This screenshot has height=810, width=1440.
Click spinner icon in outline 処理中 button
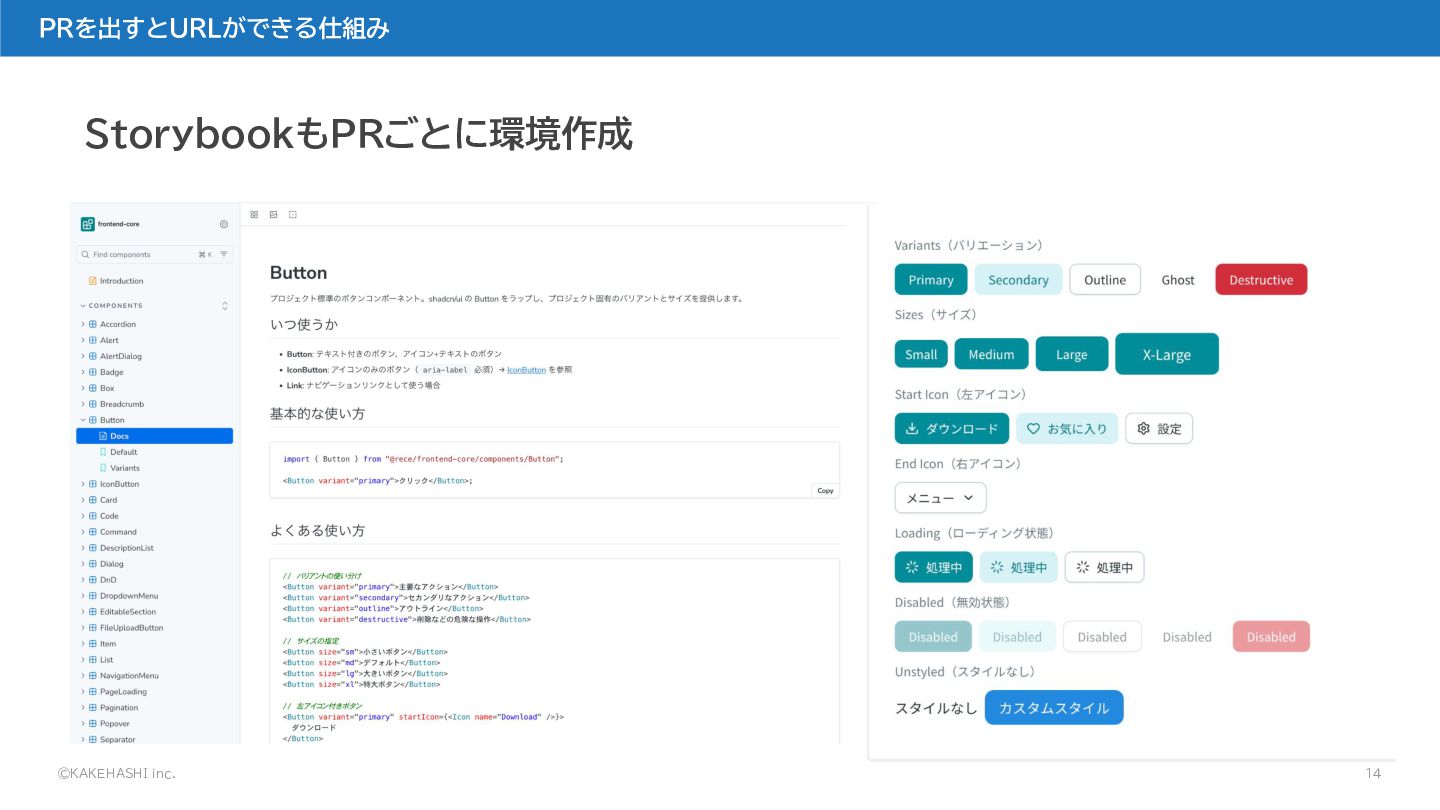(x=1082, y=567)
